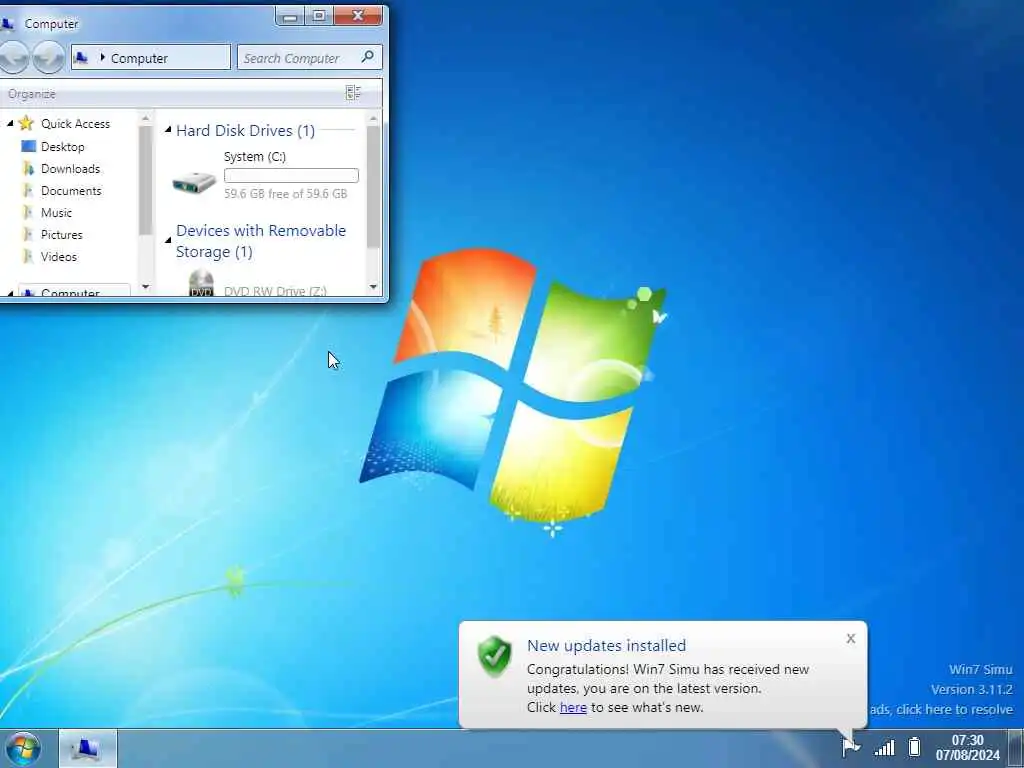Image resolution: width=1024 pixels, height=768 pixels.
Task: Go forward in Computer window
Action: point(49,57)
